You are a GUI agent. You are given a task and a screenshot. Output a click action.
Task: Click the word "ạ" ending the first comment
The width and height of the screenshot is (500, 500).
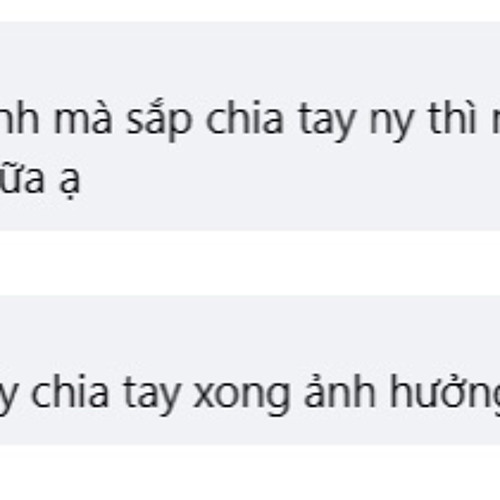click(70, 180)
